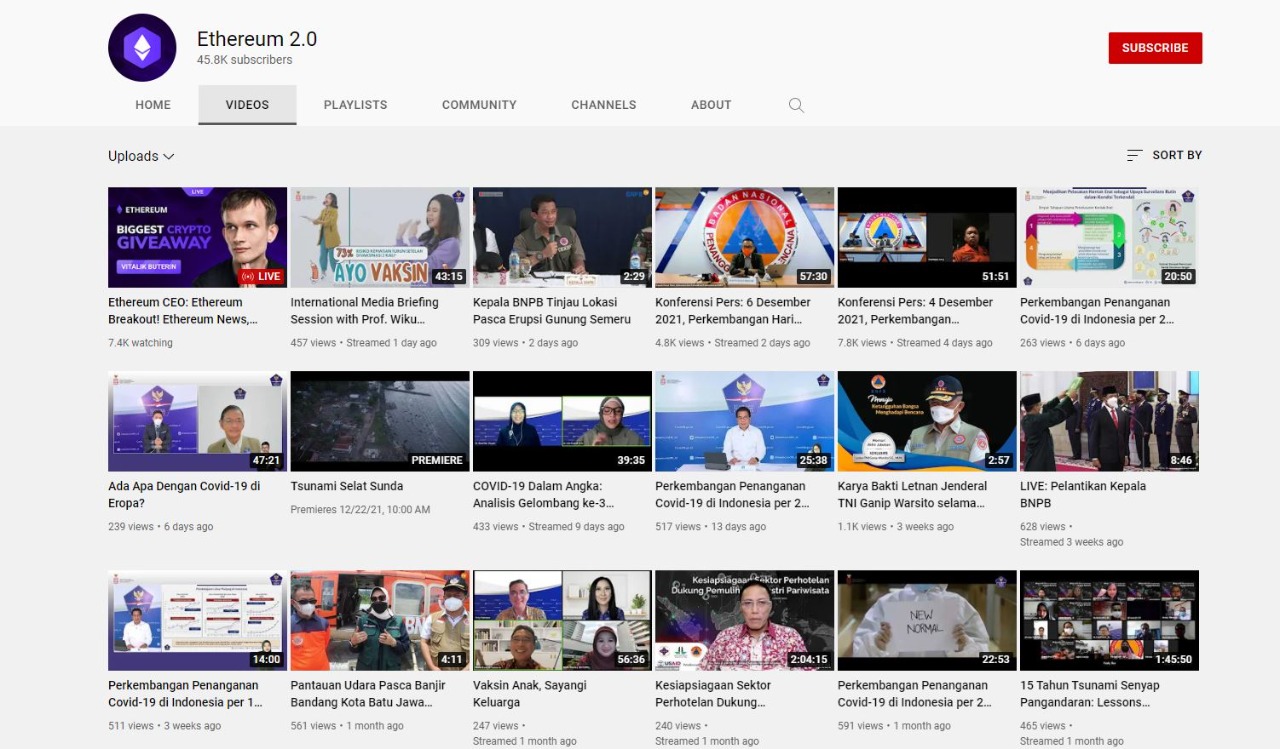Select the Videos tab

247,105
